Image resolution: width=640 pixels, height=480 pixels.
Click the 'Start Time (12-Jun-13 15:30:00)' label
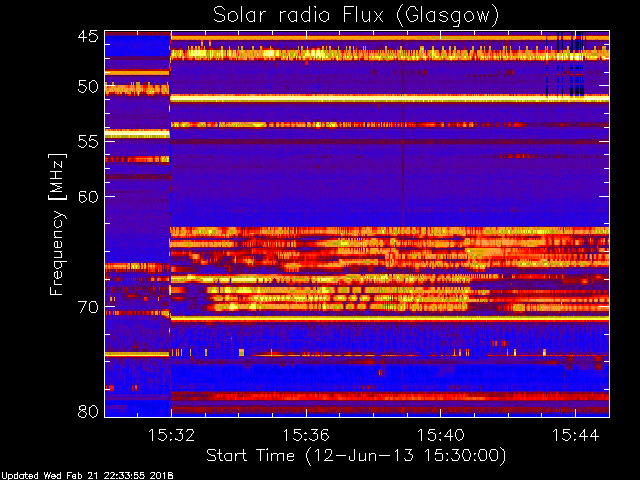pos(356,456)
